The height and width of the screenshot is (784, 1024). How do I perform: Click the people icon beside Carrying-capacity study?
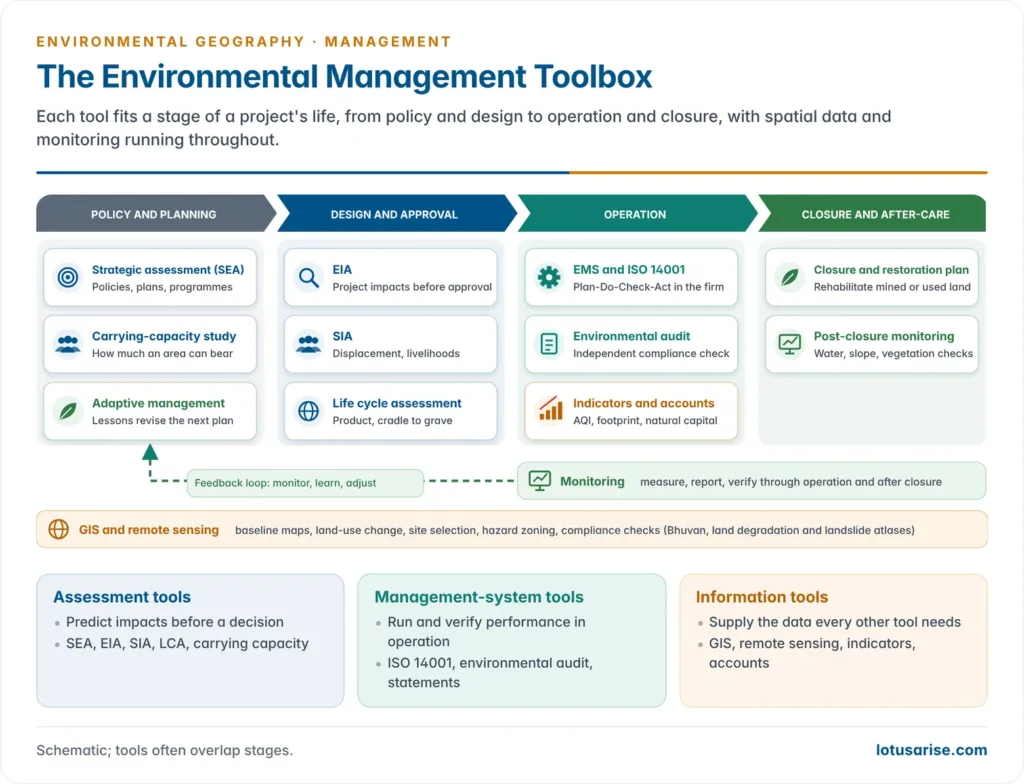[68, 344]
